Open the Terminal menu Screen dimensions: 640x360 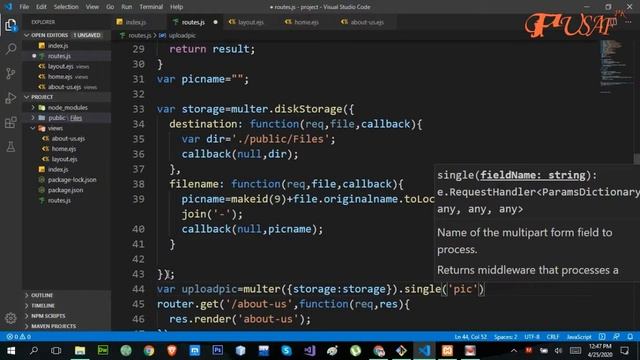point(151,7)
